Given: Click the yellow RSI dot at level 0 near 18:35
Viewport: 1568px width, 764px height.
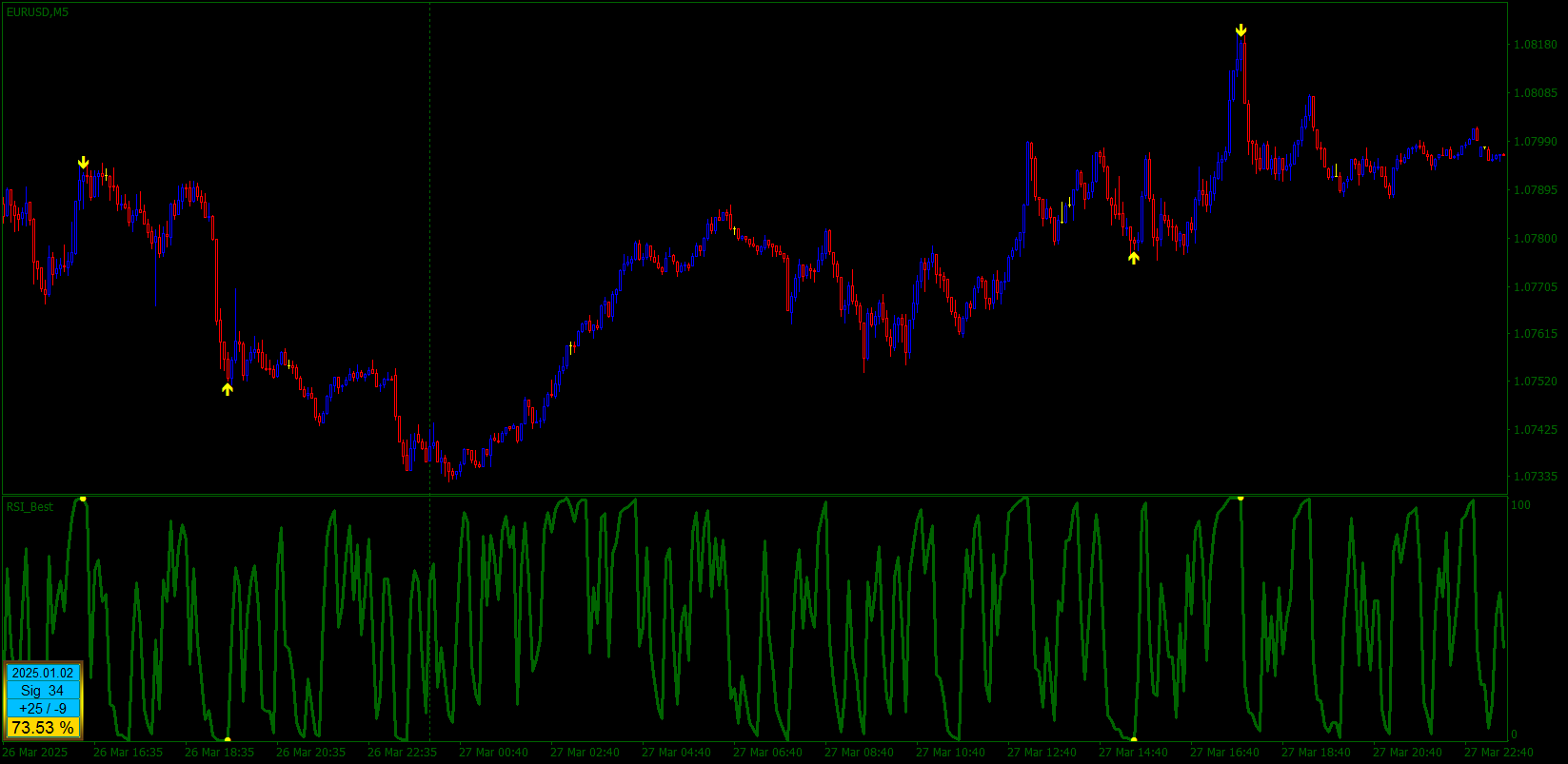Looking at the screenshot, I should pyautogui.click(x=227, y=739).
